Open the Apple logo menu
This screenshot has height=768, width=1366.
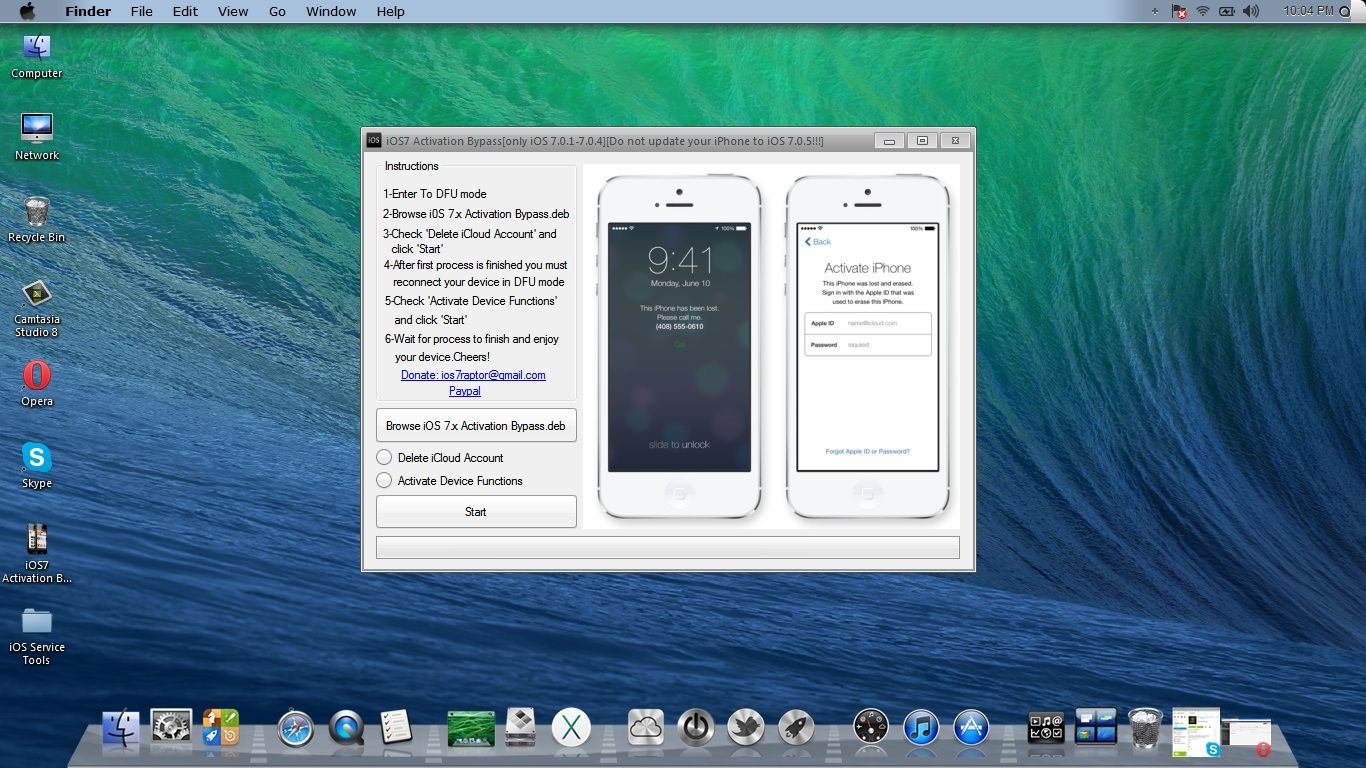27,11
